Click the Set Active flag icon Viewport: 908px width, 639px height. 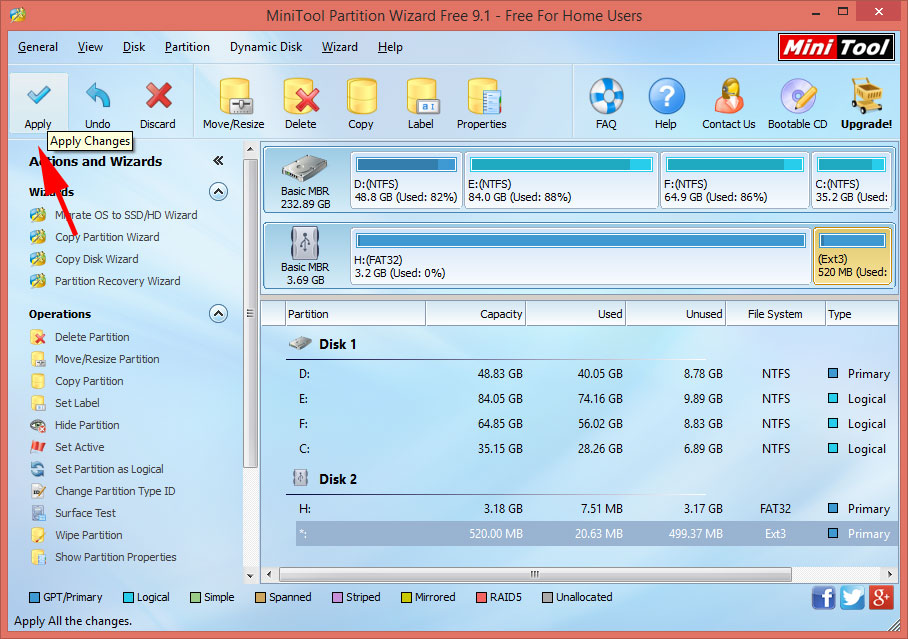point(38,447)
